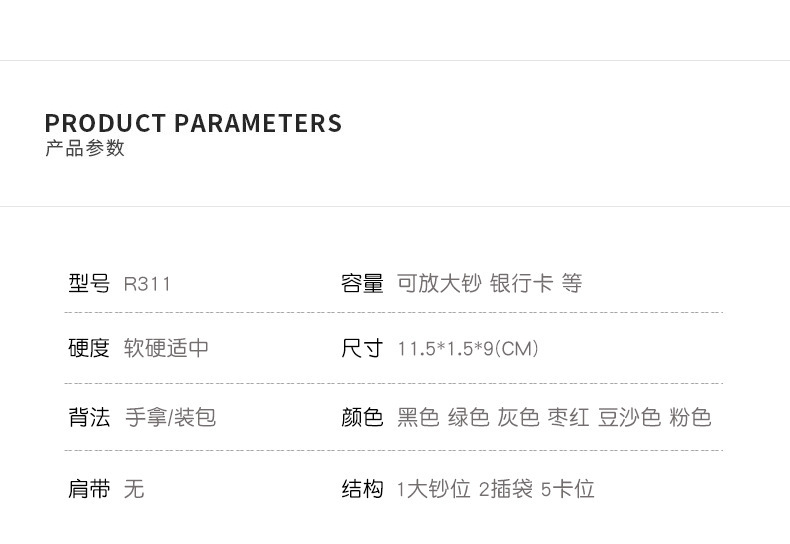Screen dimensions: 790x544
Task: Choose the 粉色 color text
Action: (690, 417)
